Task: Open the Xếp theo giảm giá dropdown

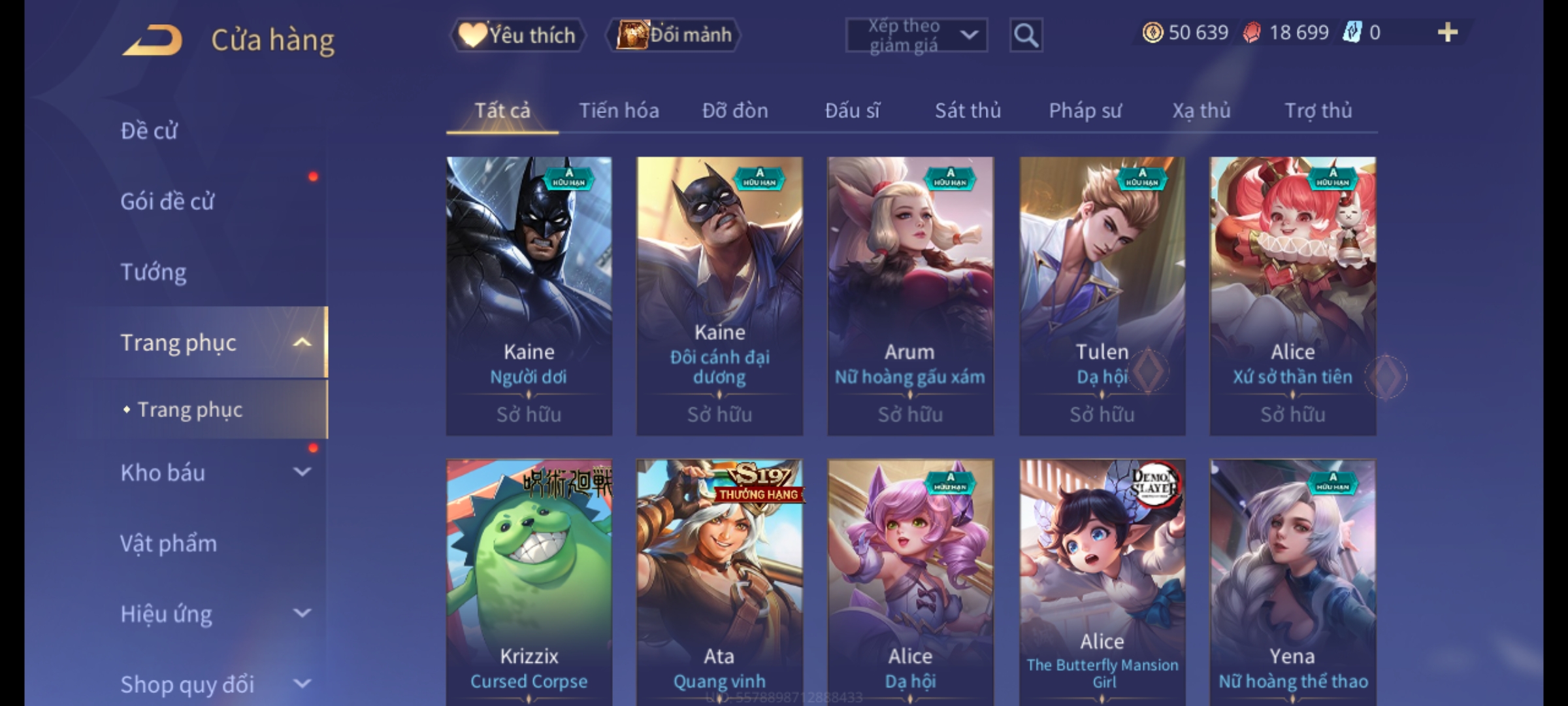Action: coord(916,35)
